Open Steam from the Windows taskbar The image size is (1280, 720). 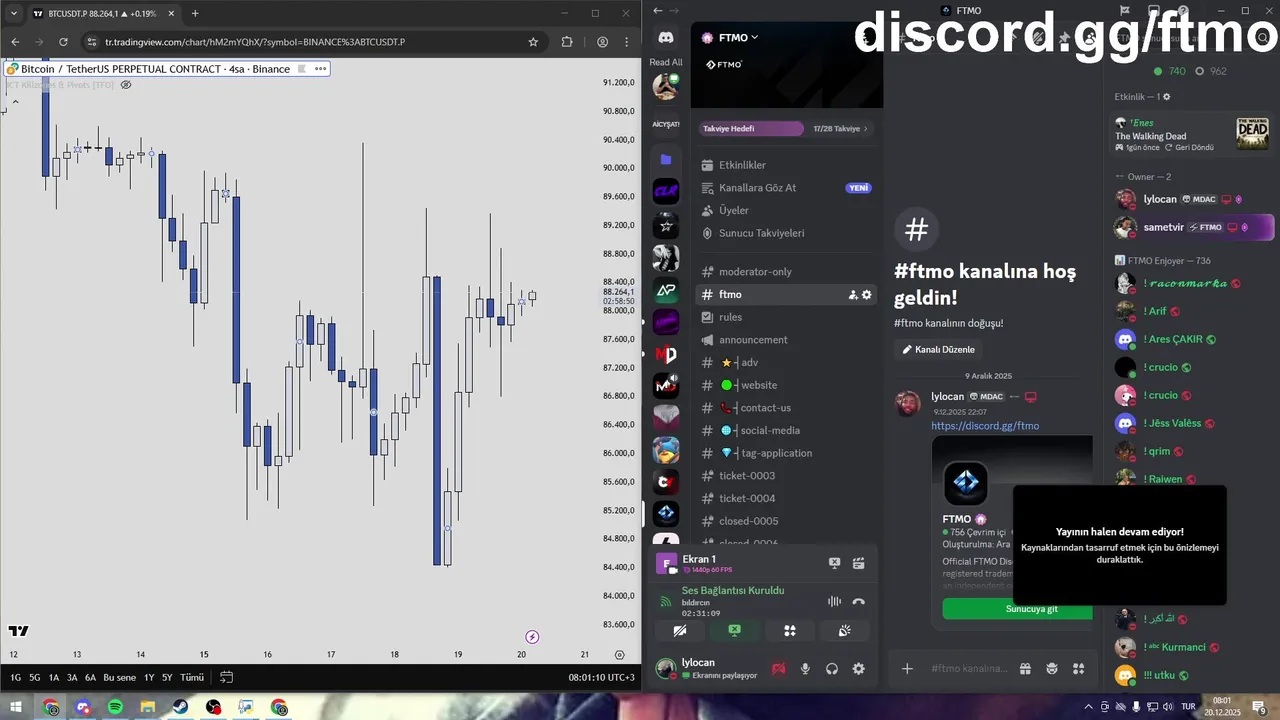180,708
